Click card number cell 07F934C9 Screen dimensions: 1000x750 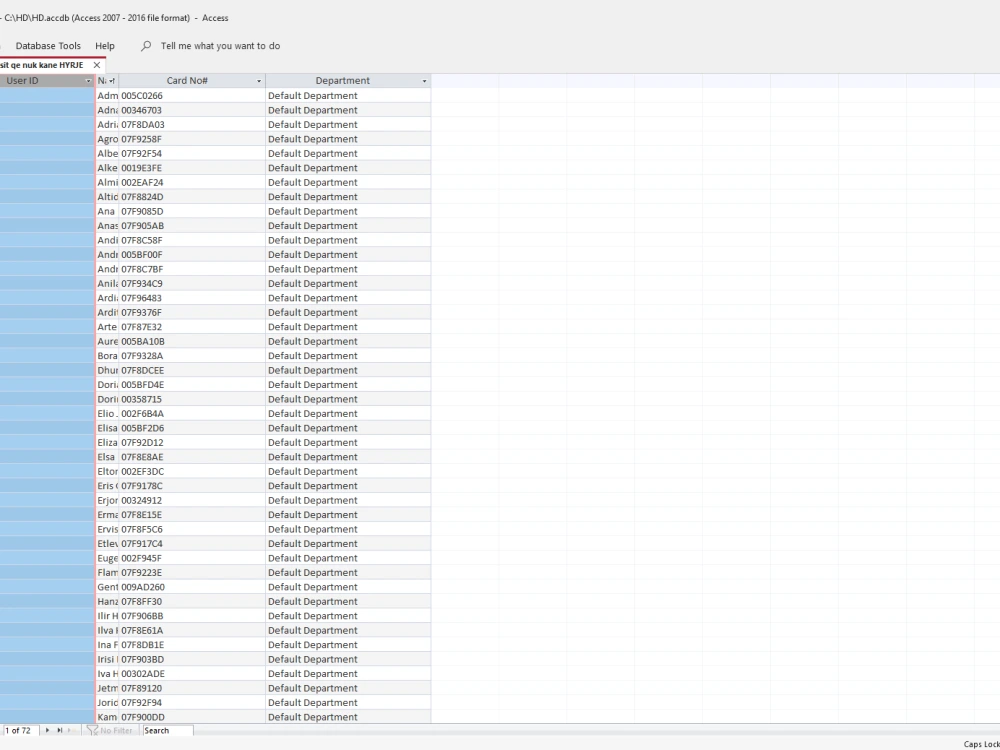click(x=192, y=284)
